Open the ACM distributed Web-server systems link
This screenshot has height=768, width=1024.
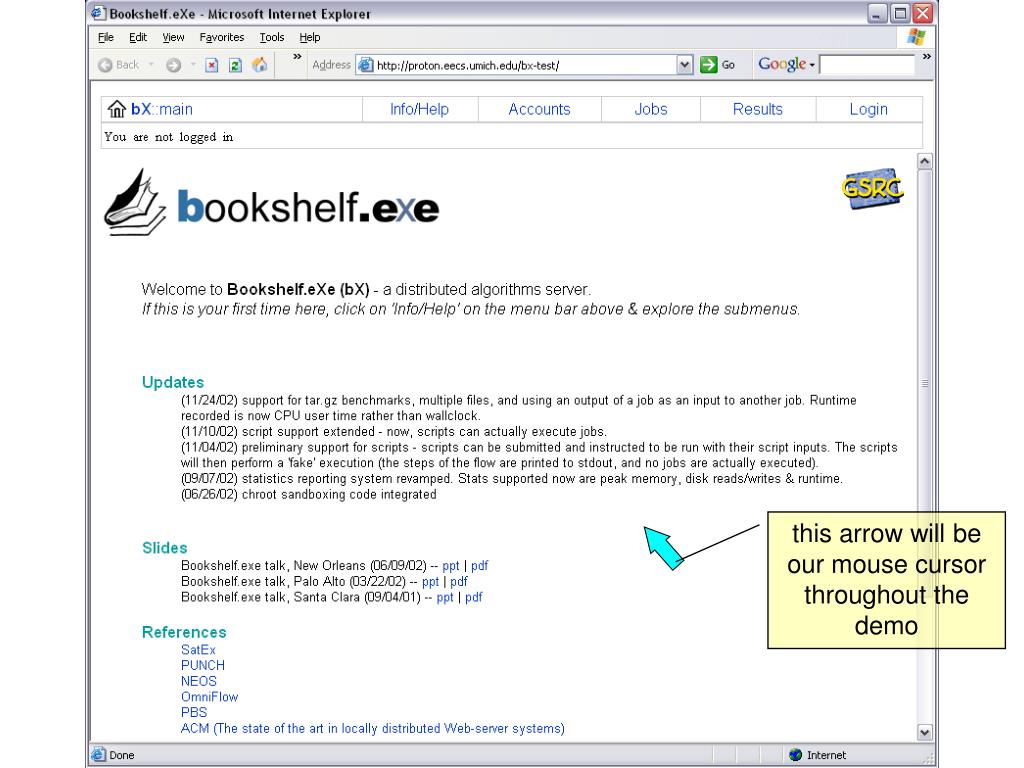(x=373, y=728)
